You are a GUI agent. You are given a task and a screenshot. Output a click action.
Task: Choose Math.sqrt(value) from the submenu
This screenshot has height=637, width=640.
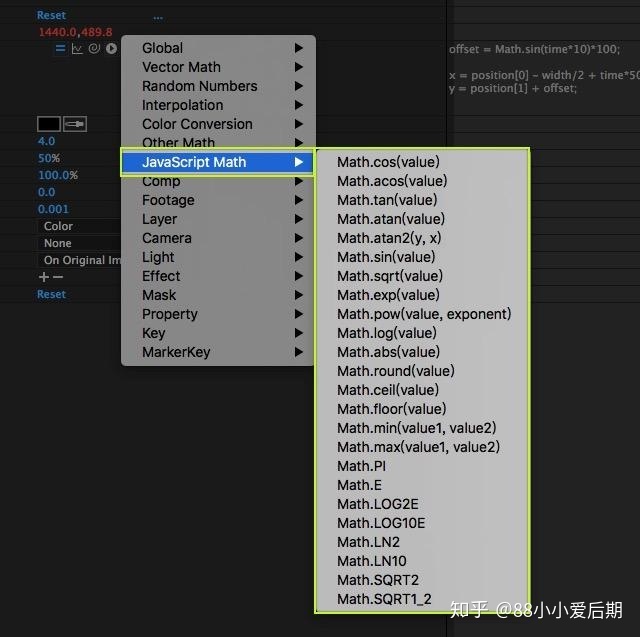pyautogui.click(x=422, y=276)
